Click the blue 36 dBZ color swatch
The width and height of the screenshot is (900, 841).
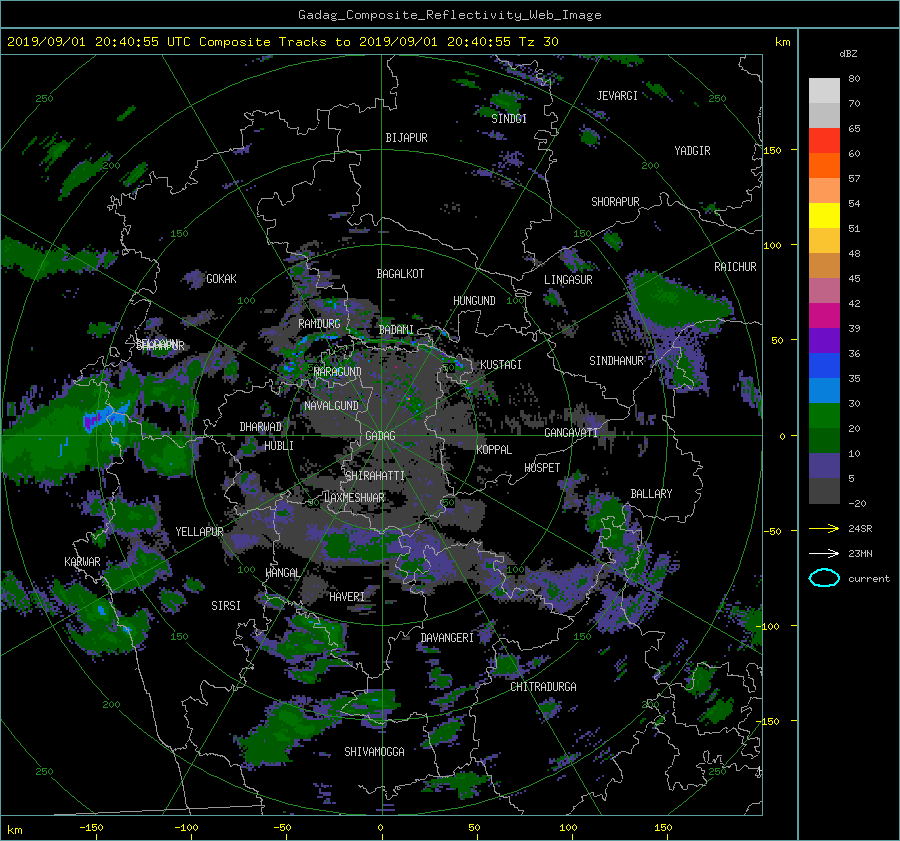pyautogui.click(x=824, y=366)
